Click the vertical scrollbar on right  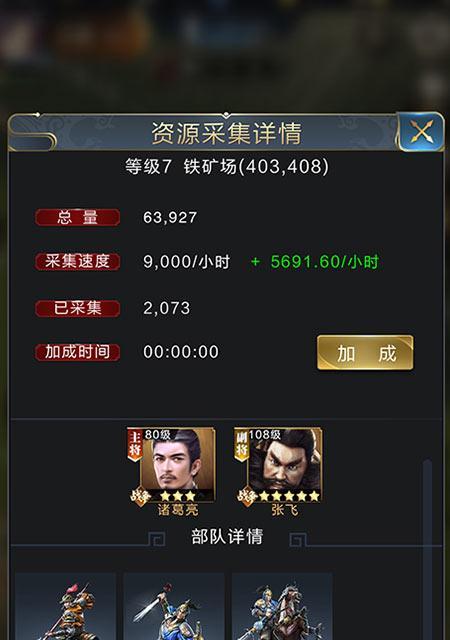click(428, 549)
